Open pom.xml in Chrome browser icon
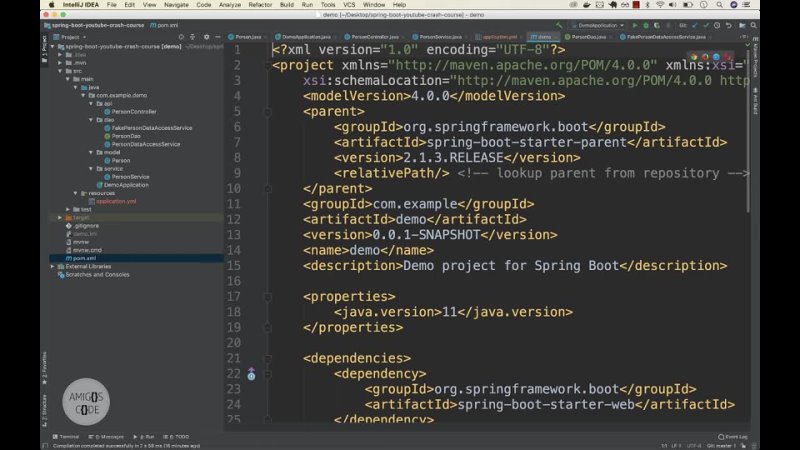The width and height of the screenshot is (800, 450). coord(694,57)
